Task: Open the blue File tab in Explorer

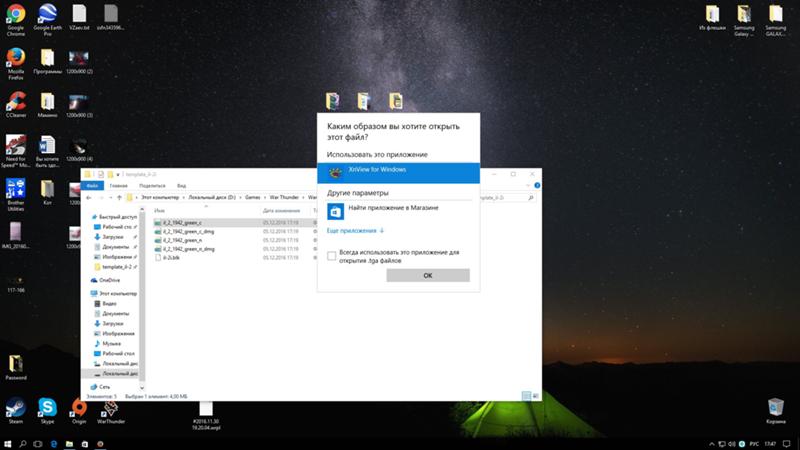Action: point(92,186)
